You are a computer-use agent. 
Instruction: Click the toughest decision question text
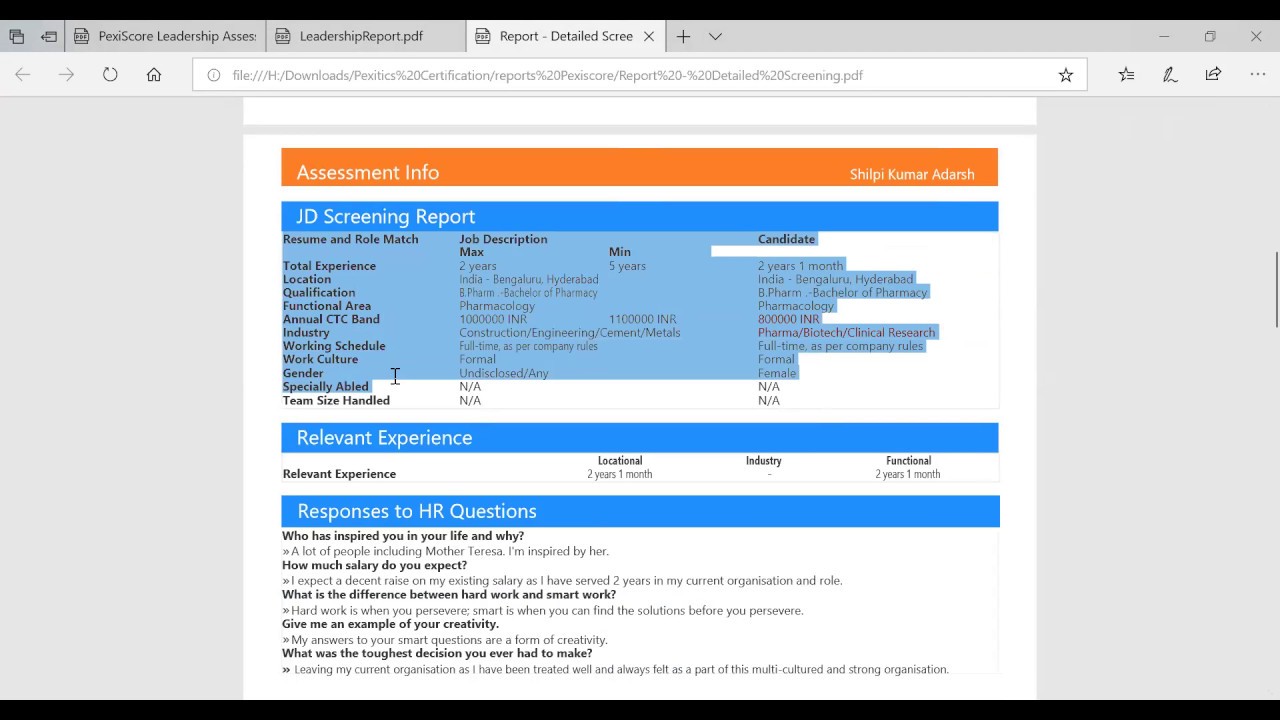pos(437,654)
